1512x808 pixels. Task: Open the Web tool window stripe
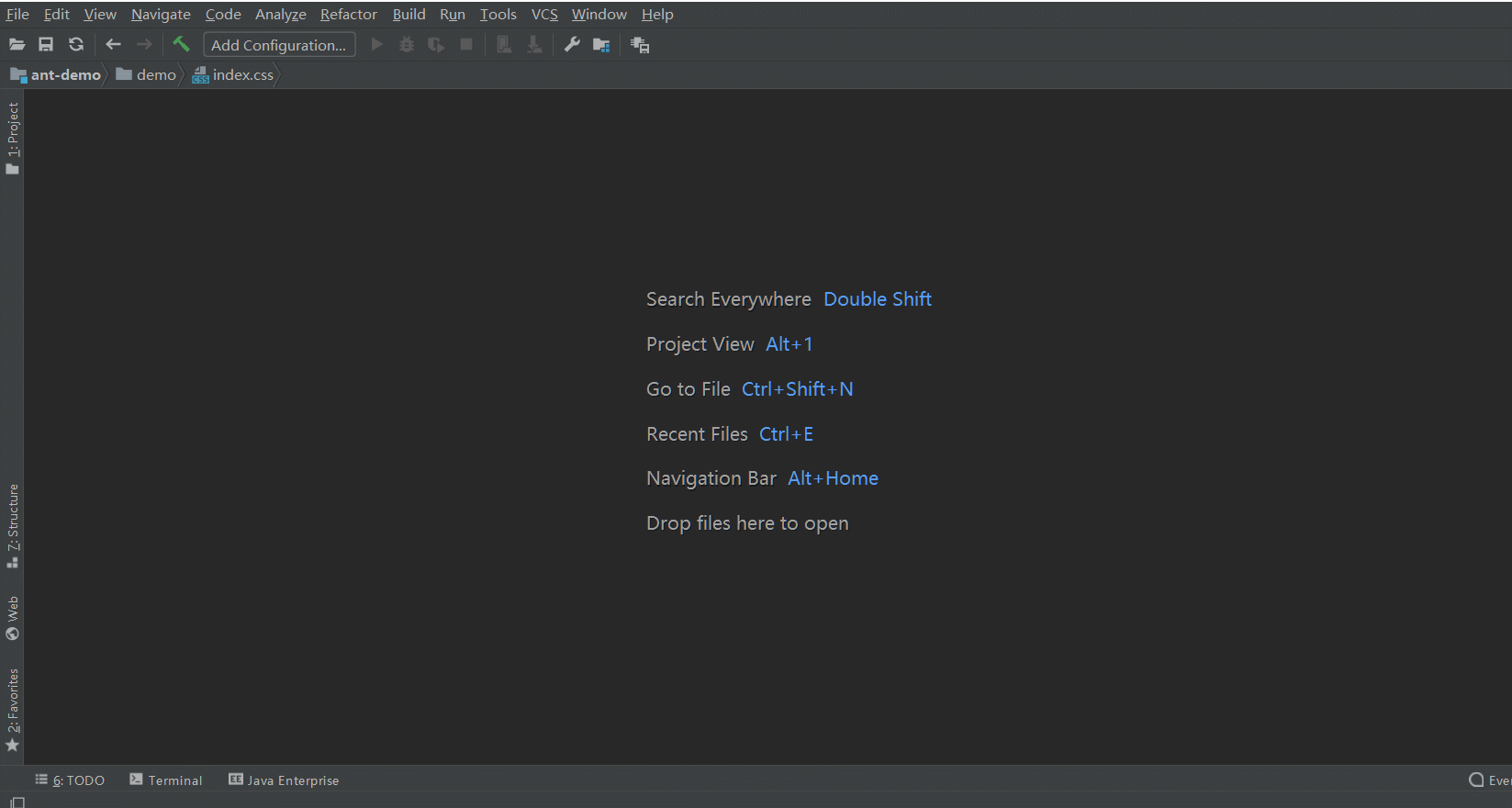coord(12,618)
